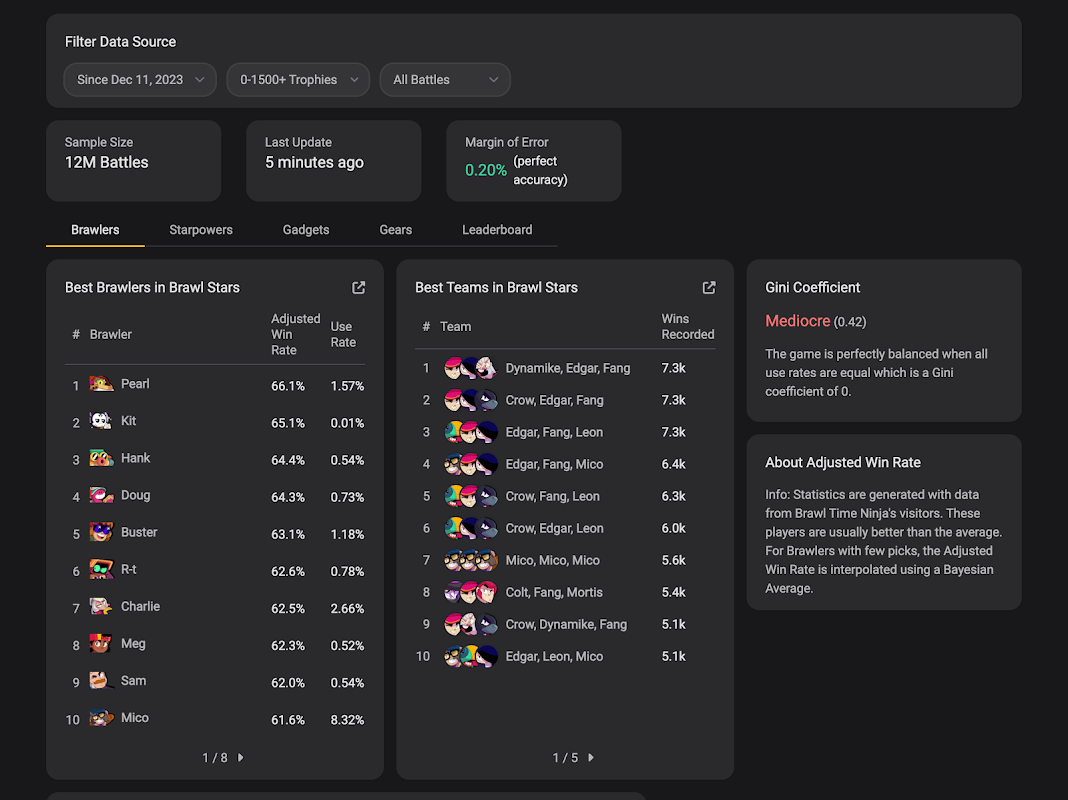Screen dimensions: 1068x800
Task: Click team icons for Colt, Fang, Mortis
Action: click(x=471, y=592)
